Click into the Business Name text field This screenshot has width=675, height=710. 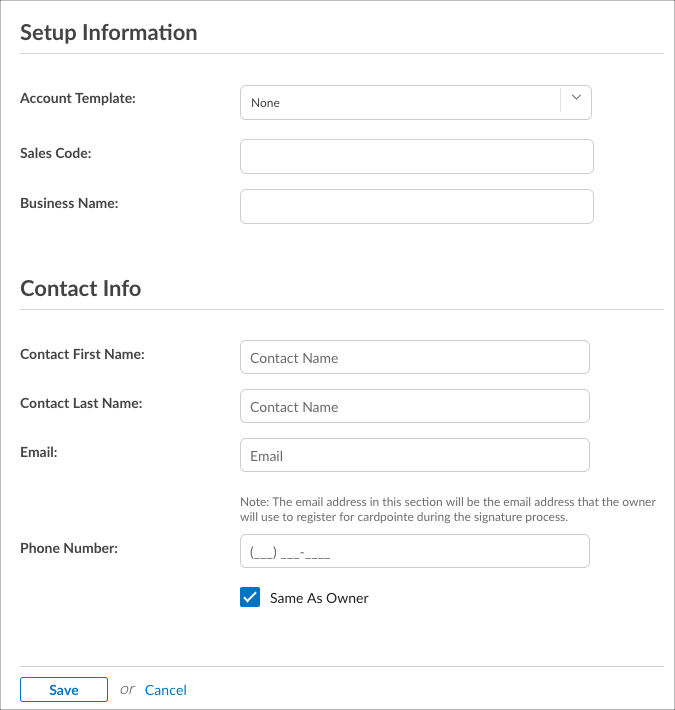pos(416,206)
